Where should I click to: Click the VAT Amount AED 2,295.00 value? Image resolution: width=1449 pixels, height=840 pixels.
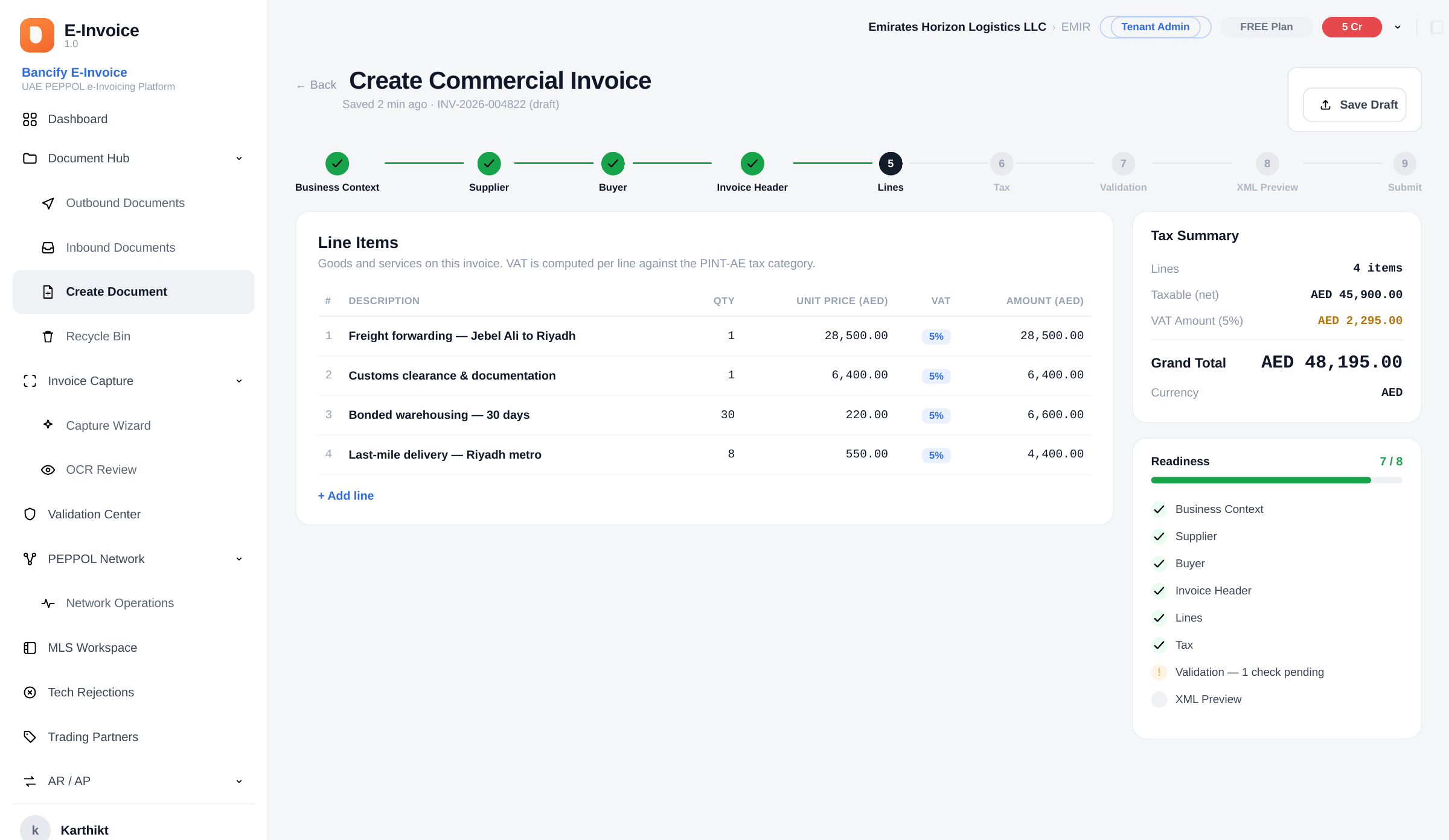point(1360,320)
